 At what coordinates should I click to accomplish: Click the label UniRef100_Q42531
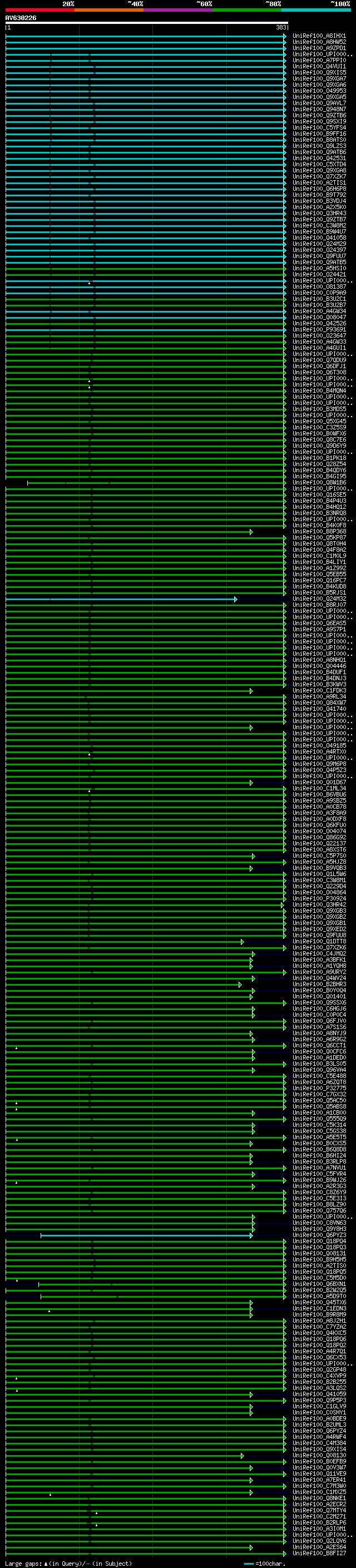pyautogui.click(x=319, y=159)
